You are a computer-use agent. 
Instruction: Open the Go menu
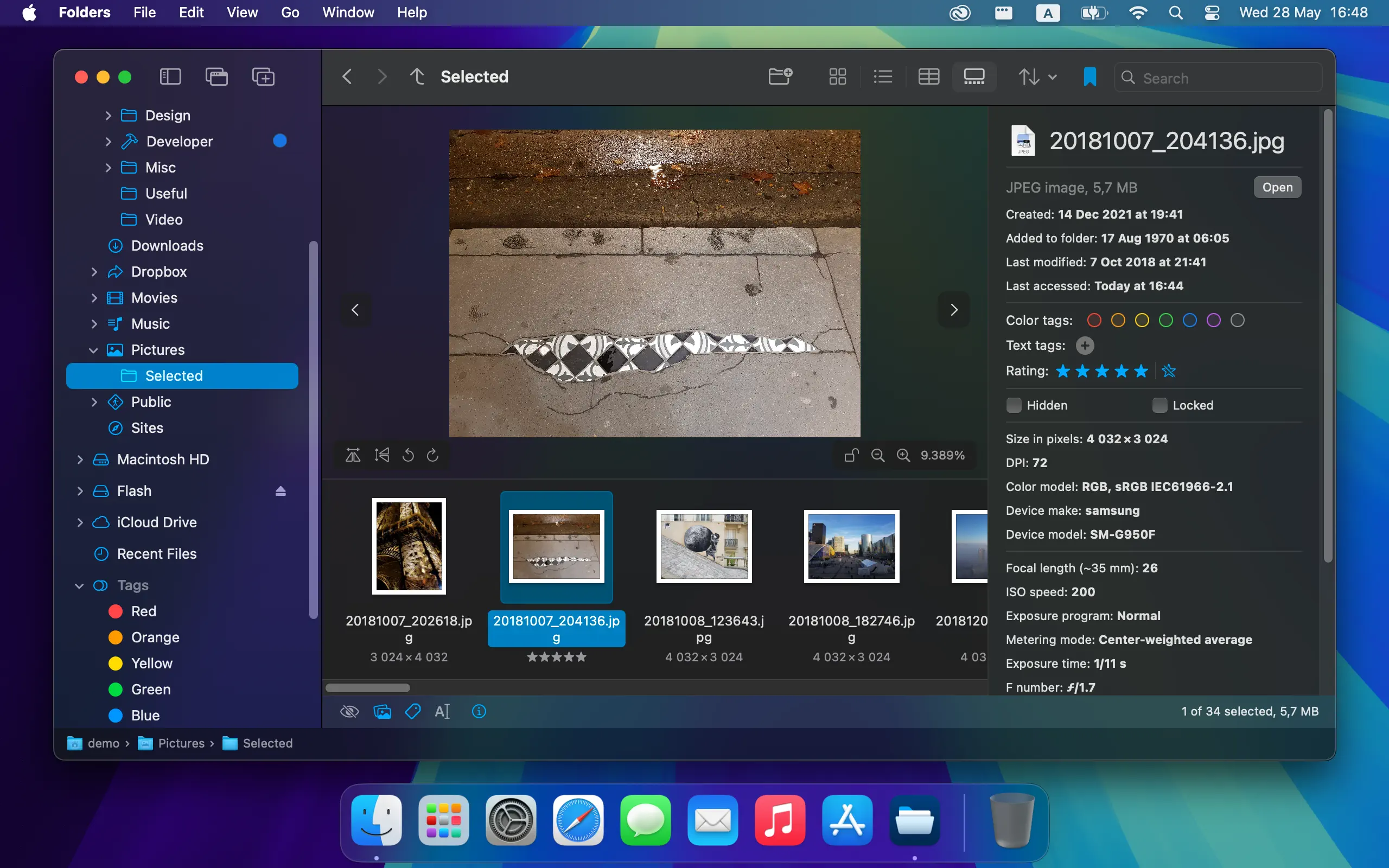click(290, 12)
